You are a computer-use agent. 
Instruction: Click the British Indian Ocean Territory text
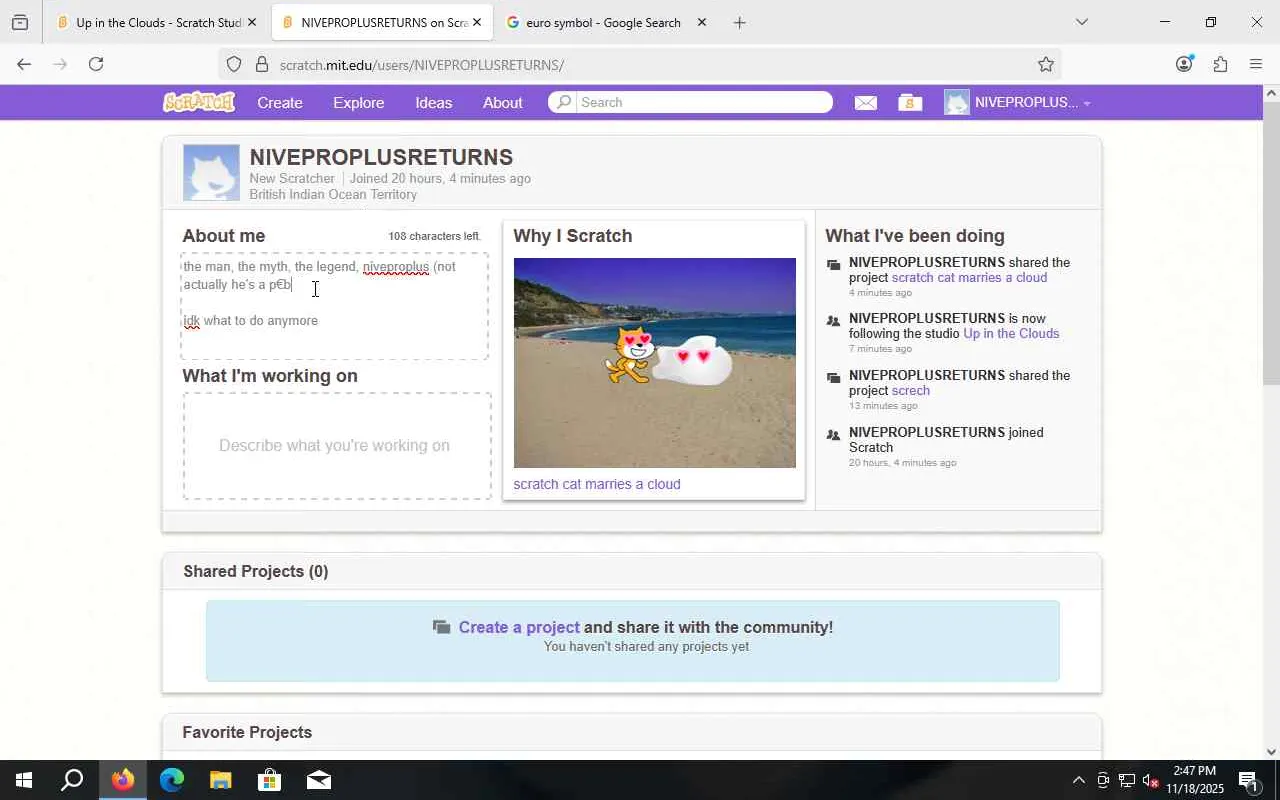click(x=333, y=195)
